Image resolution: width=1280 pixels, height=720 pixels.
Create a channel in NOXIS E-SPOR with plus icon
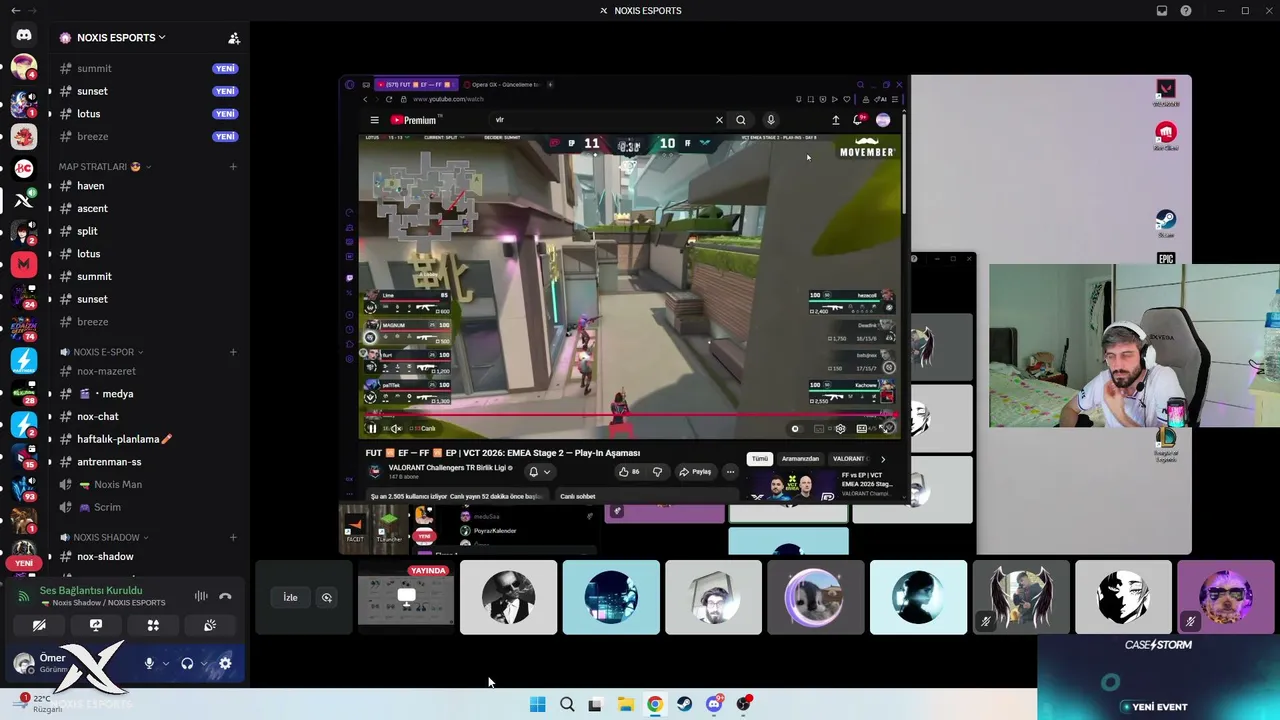click(233, 352)
